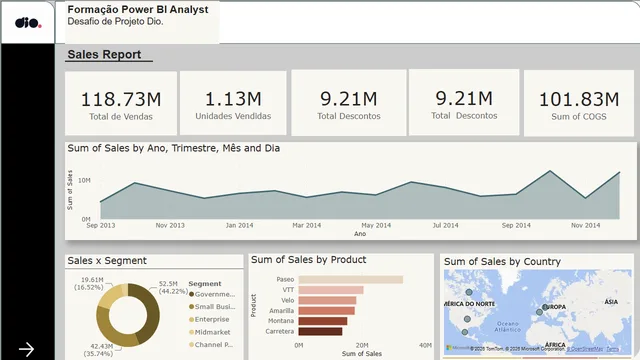Click the dio logo in the sidebar
Screen dimensions: 640x360
click(x=28, y=23)
